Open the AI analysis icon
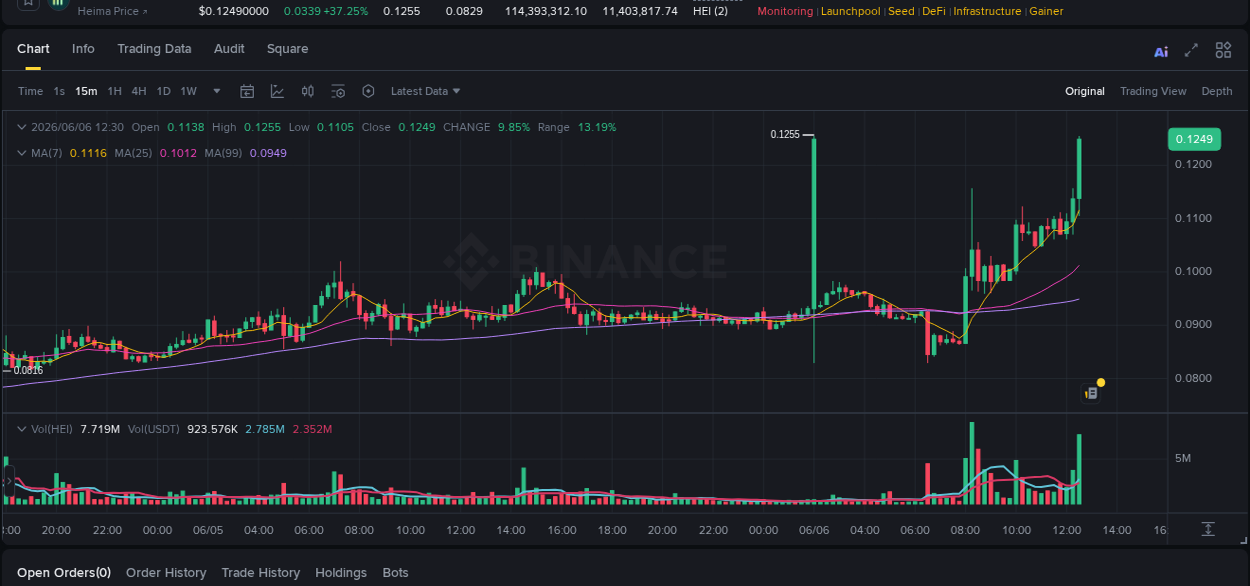1250x586 pixels. [x=1161, y=51]
